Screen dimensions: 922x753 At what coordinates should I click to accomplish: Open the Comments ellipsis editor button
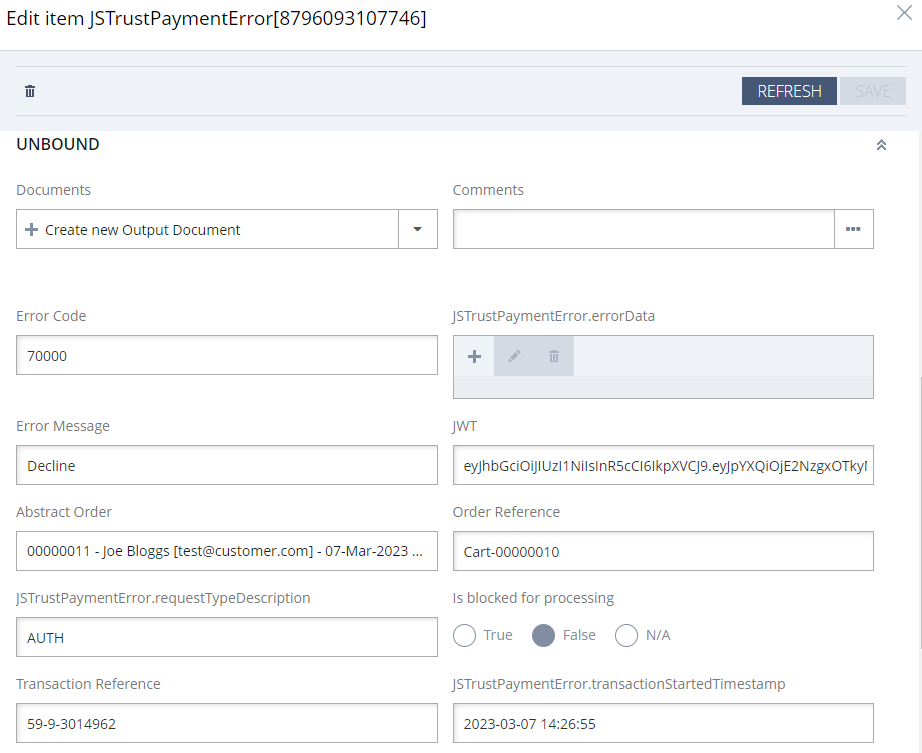(853, 229)
